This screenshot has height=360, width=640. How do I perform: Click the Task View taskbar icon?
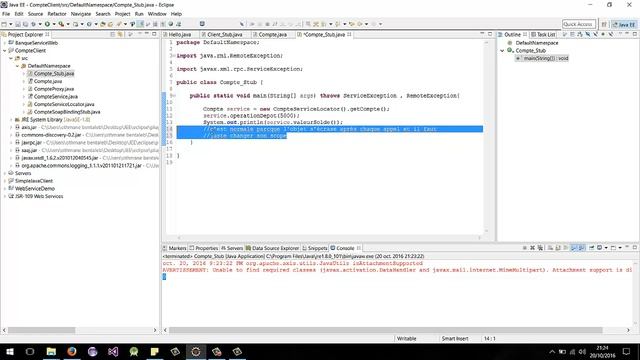30,351
